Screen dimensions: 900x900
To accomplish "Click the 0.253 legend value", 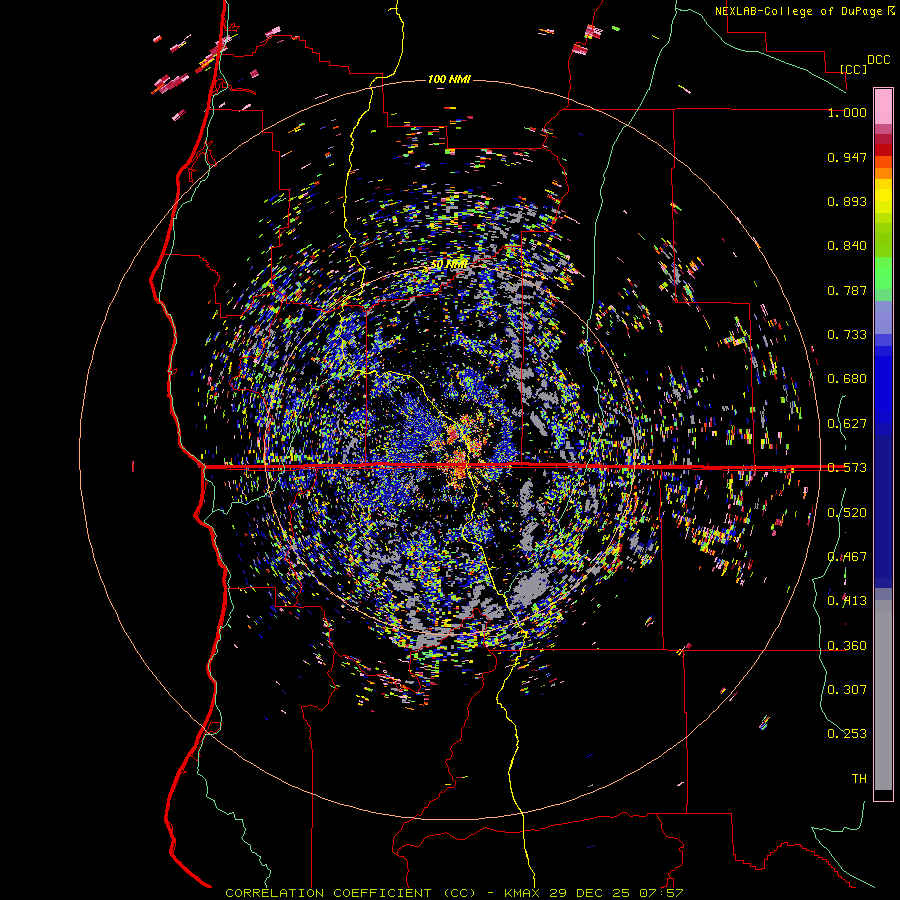I will [847, 734].
